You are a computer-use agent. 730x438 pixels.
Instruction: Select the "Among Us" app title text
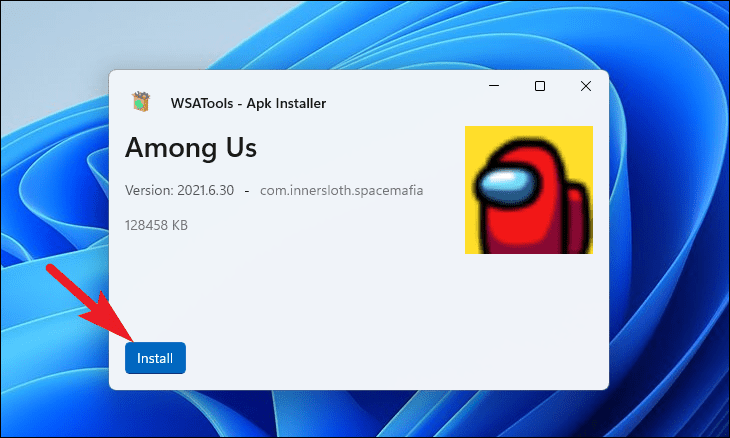point(191,148)
